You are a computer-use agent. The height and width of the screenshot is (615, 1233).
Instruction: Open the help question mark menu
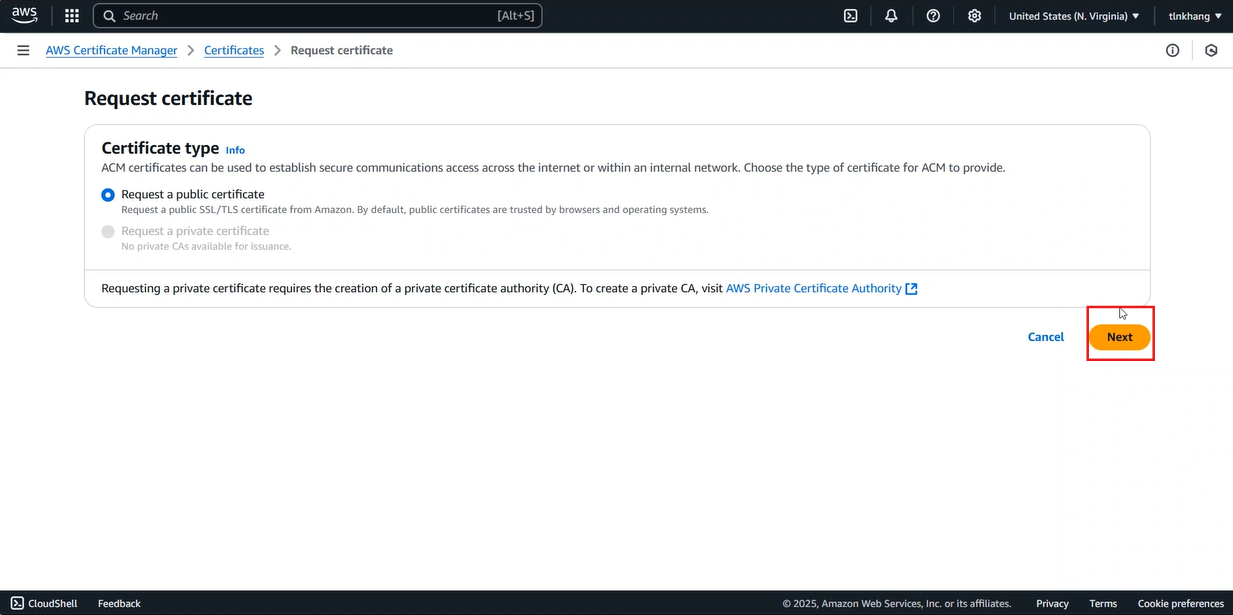933,16
